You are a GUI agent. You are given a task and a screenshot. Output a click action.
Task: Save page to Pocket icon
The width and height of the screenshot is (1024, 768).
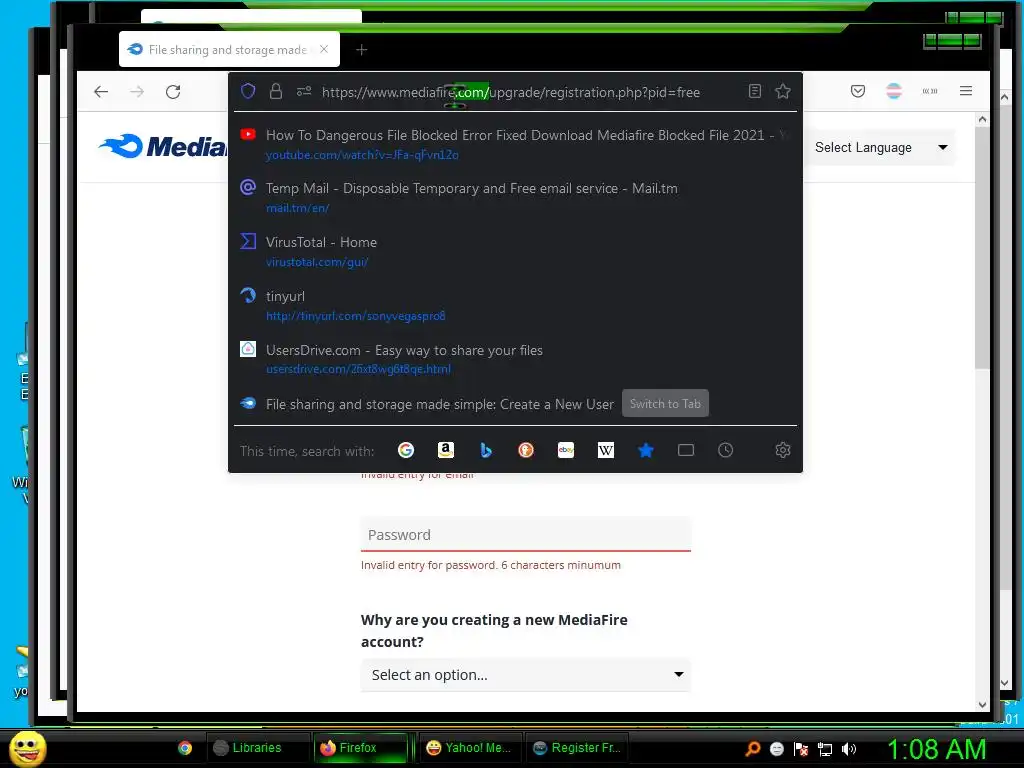857,91
